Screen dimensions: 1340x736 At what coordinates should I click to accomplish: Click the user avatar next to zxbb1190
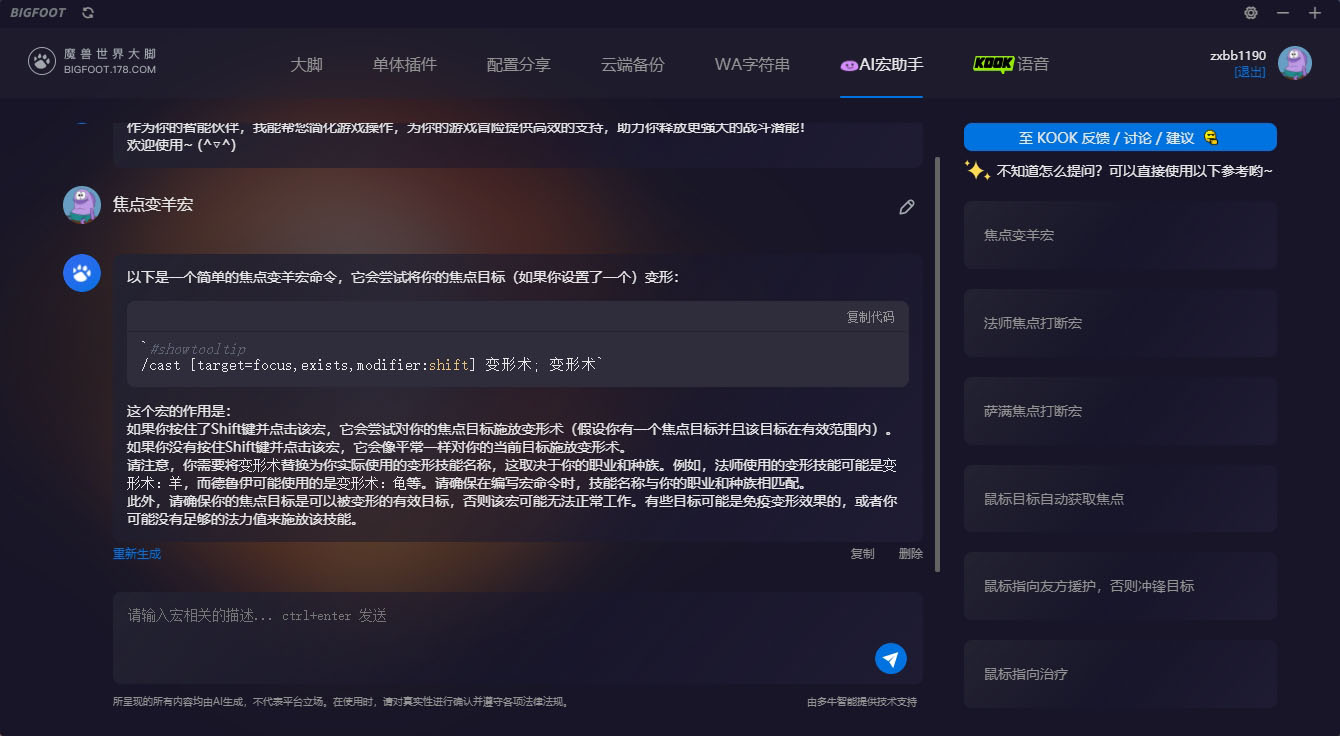coord(1295,63)
